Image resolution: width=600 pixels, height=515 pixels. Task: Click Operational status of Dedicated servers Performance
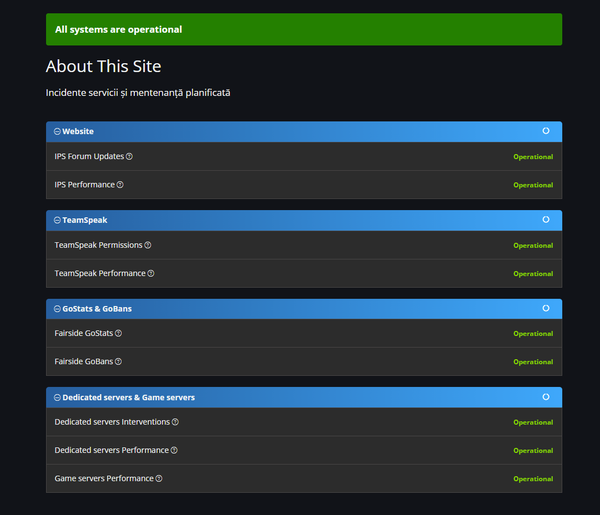(x=533, y=451)
